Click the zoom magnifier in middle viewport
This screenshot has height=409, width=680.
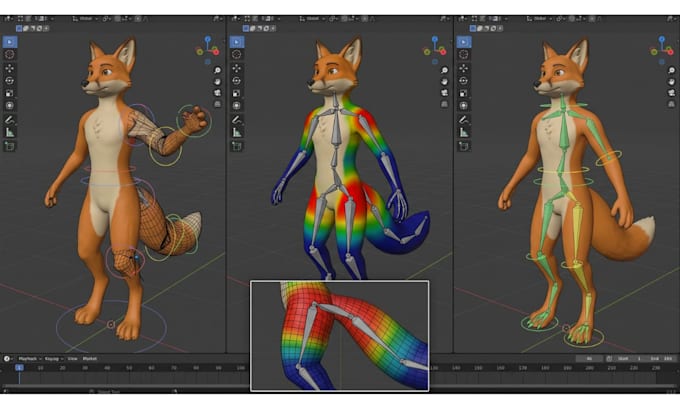point(444,70)
